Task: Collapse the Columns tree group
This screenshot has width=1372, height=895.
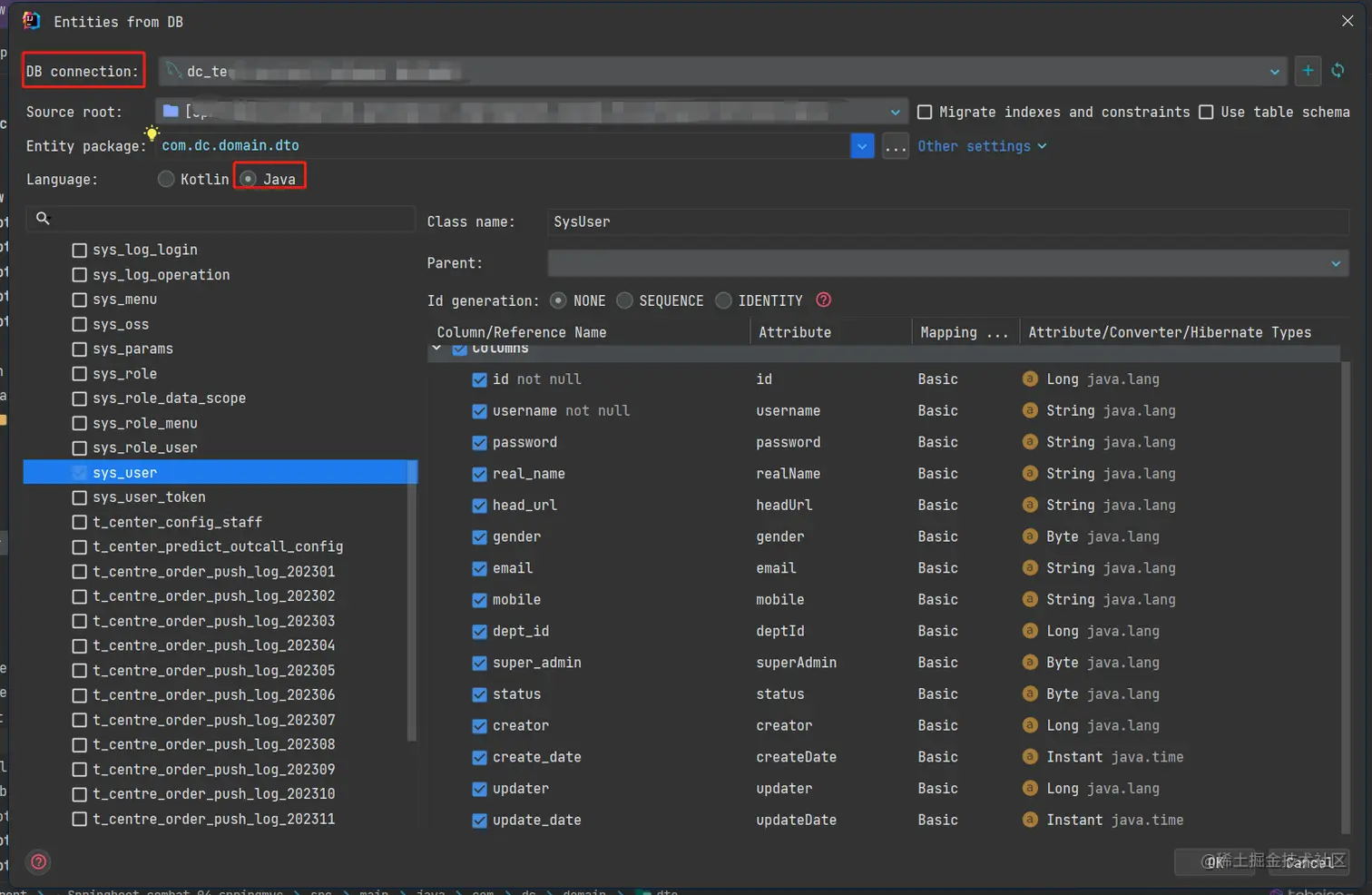Action: [x=437, y=349]
